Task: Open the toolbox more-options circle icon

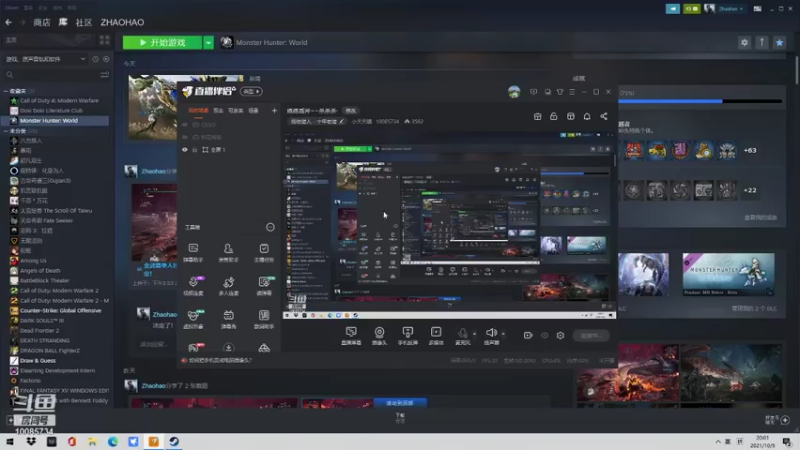Action: 270,227
